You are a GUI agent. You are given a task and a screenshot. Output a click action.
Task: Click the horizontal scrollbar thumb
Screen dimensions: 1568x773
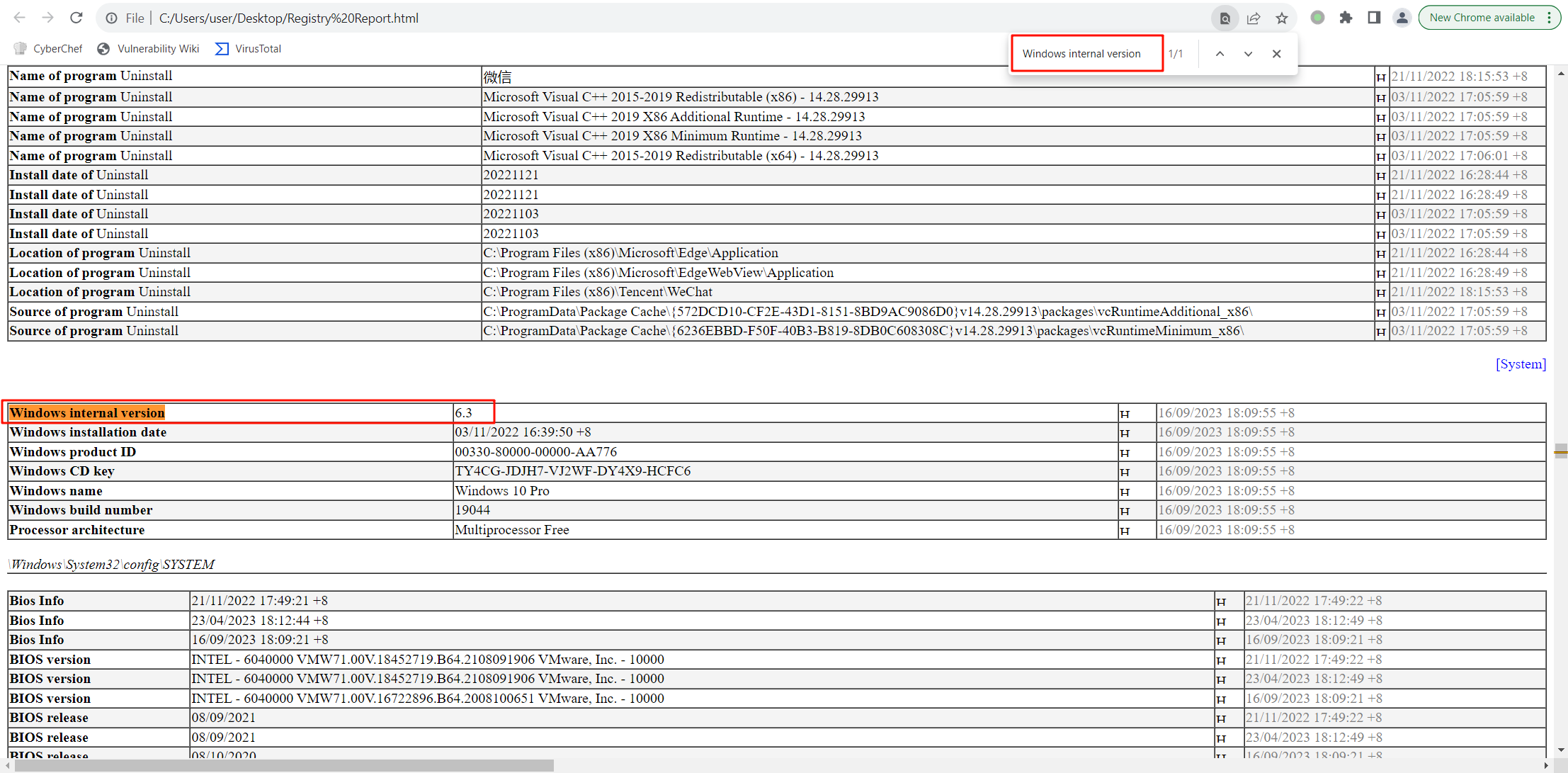(x=284, y=766)
